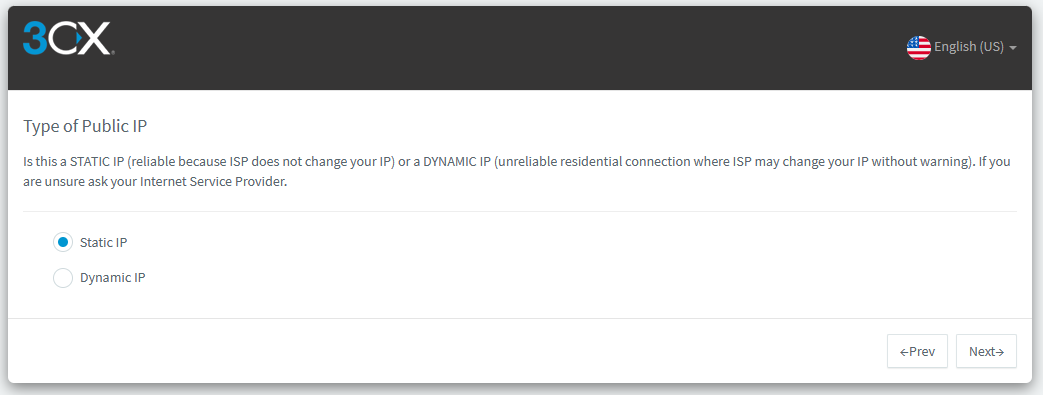Choose the Dynamic IP text label
This screenshot has width=1043, height=395.
point(112,277)
